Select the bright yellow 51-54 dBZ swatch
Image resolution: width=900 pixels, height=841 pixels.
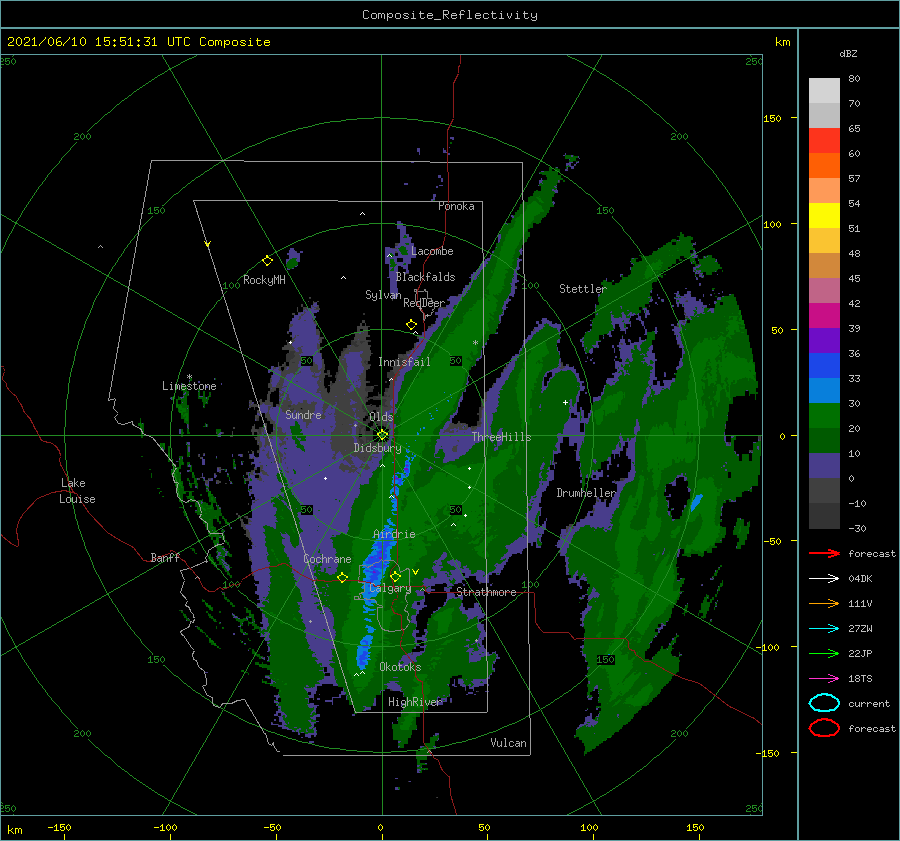tap(824, 216)
